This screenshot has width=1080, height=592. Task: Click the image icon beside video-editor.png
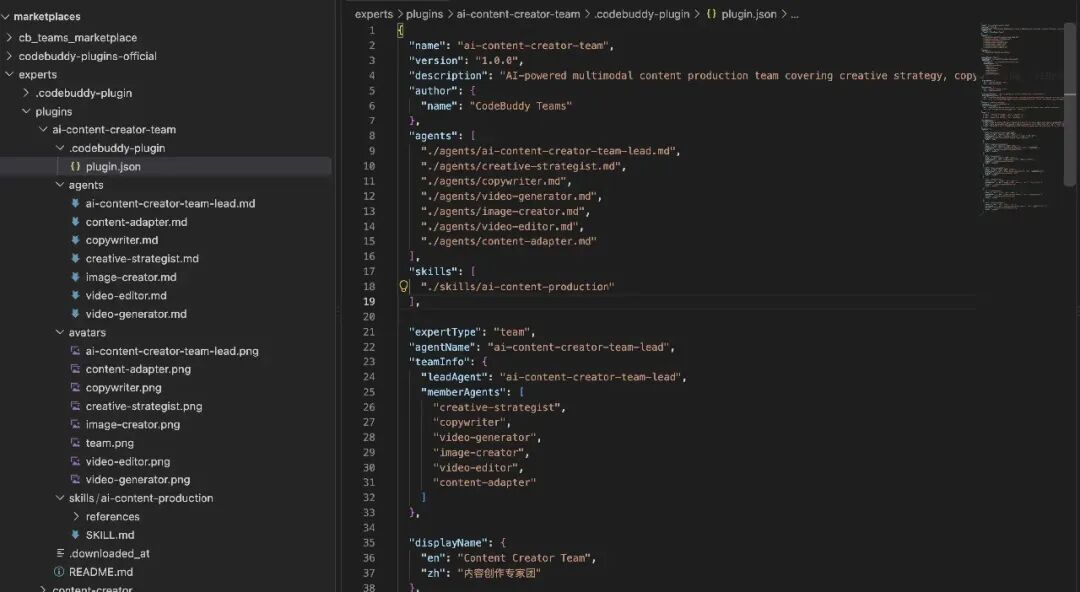pos(75,461)
